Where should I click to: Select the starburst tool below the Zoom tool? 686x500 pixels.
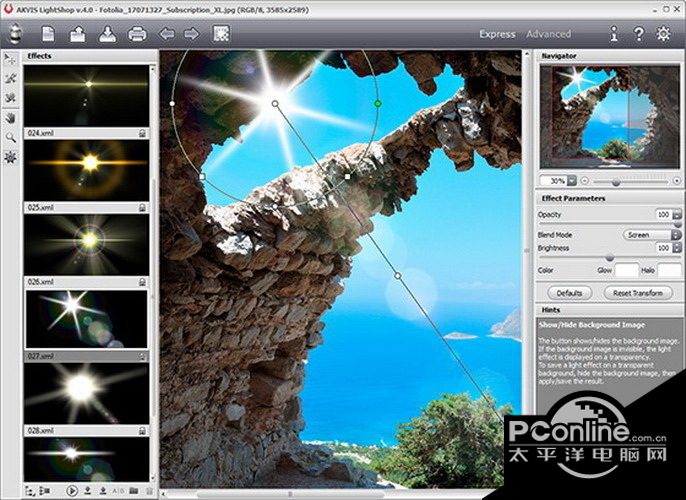click(10, 157)
